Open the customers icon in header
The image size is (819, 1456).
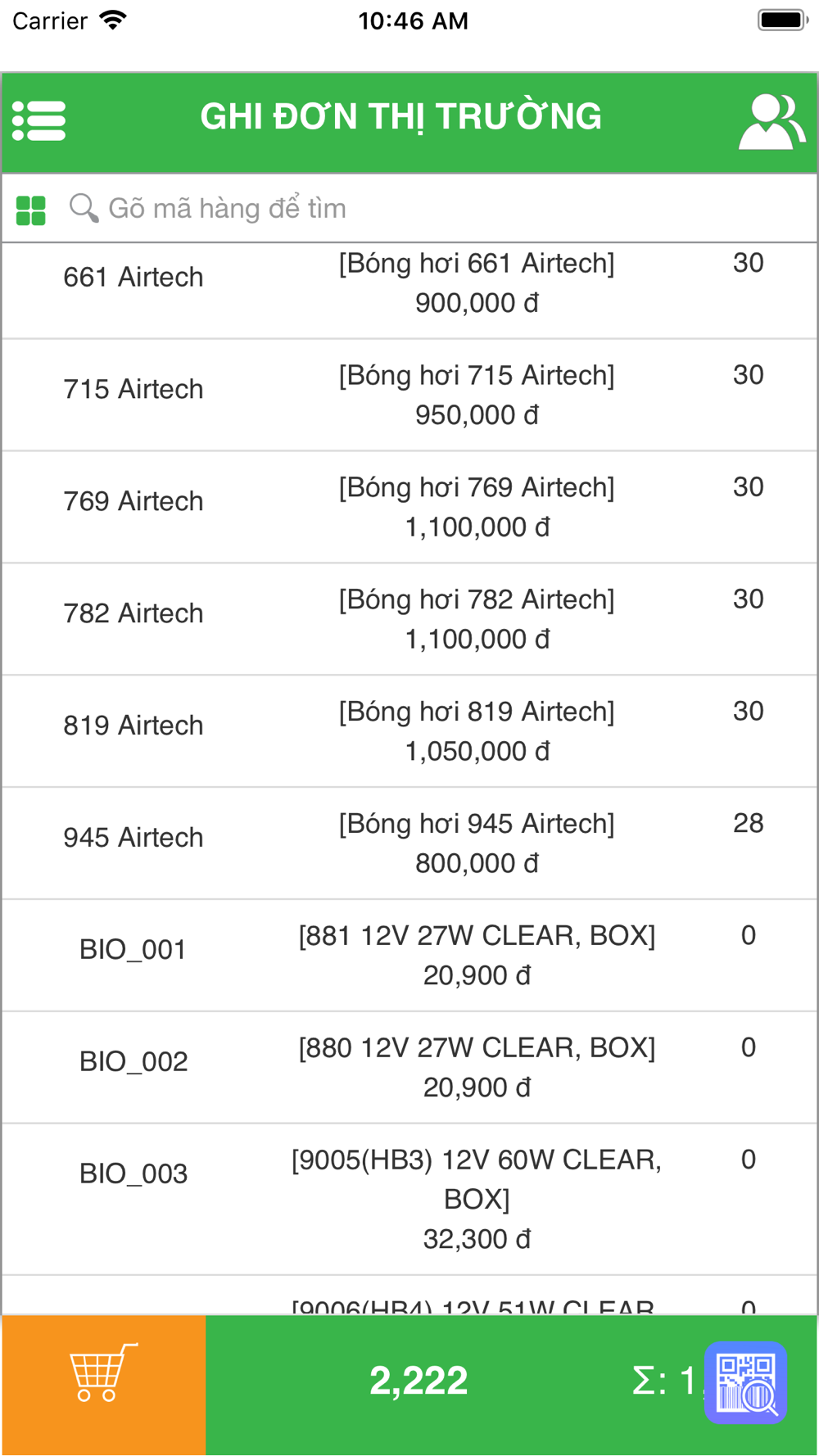(x=771, y=122)
